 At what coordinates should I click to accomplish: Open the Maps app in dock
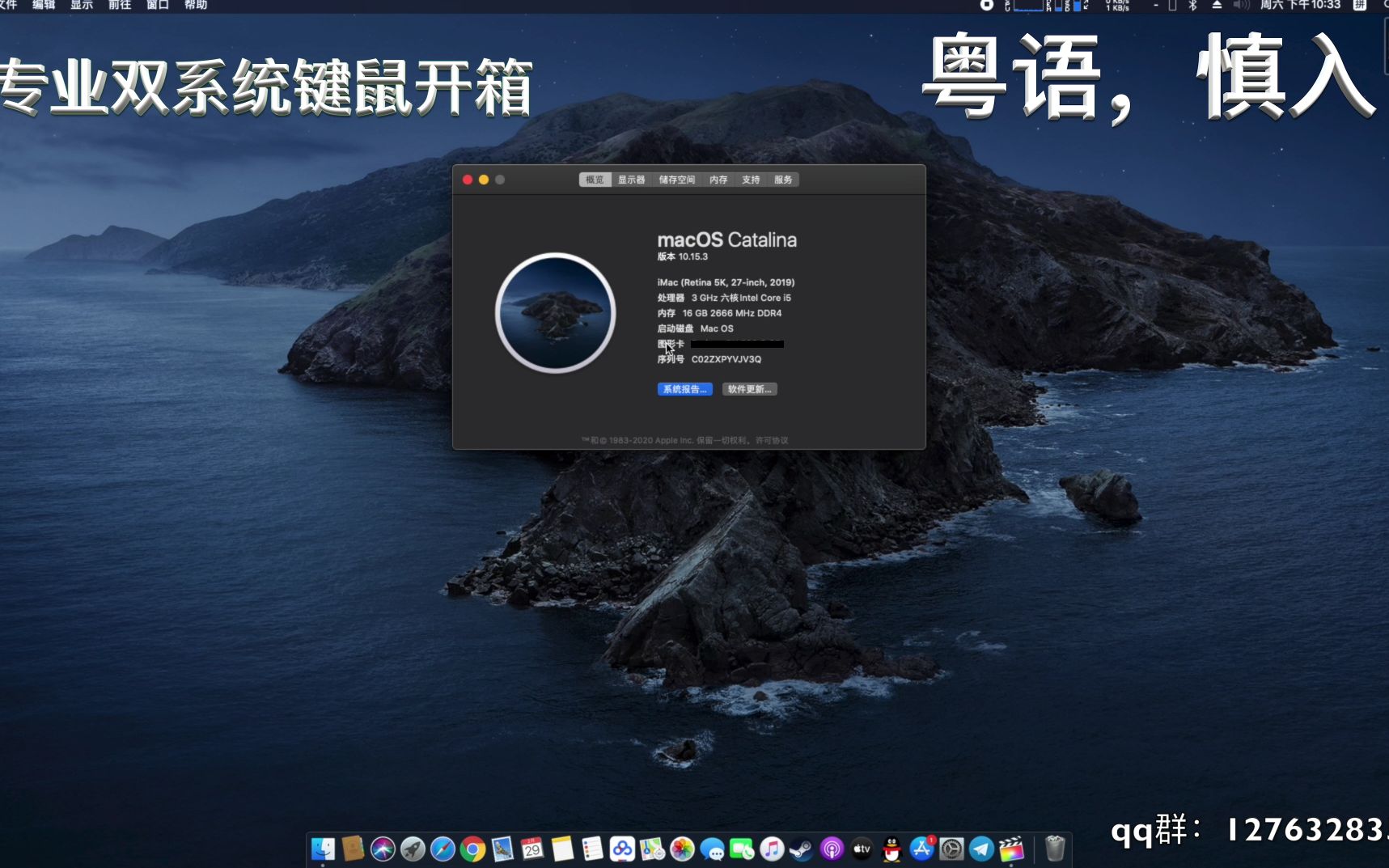tap(652, 849)
